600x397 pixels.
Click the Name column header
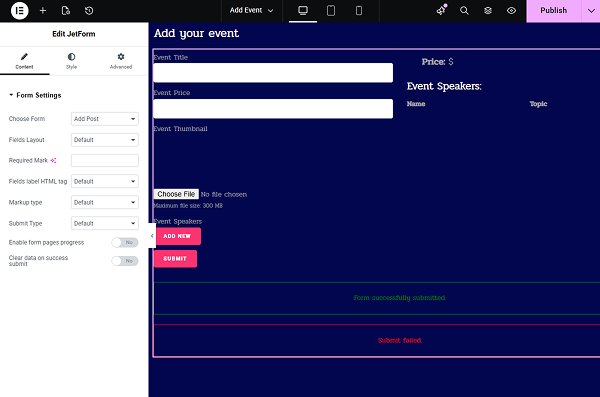tap(416, 104)
